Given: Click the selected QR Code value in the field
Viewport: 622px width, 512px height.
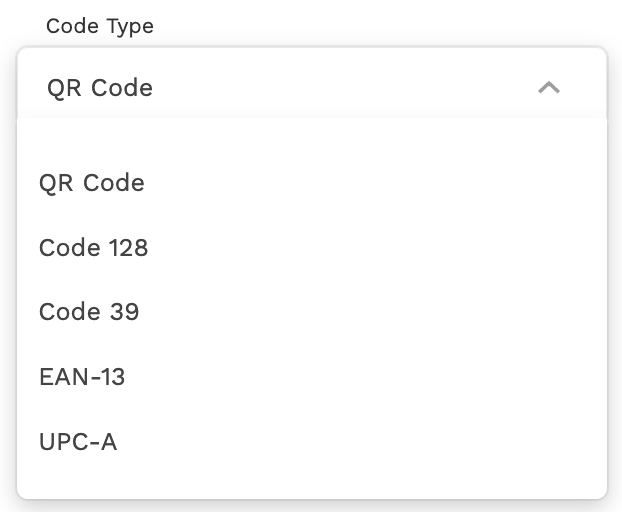Looking at the screenshot, I should pos(100,88).
